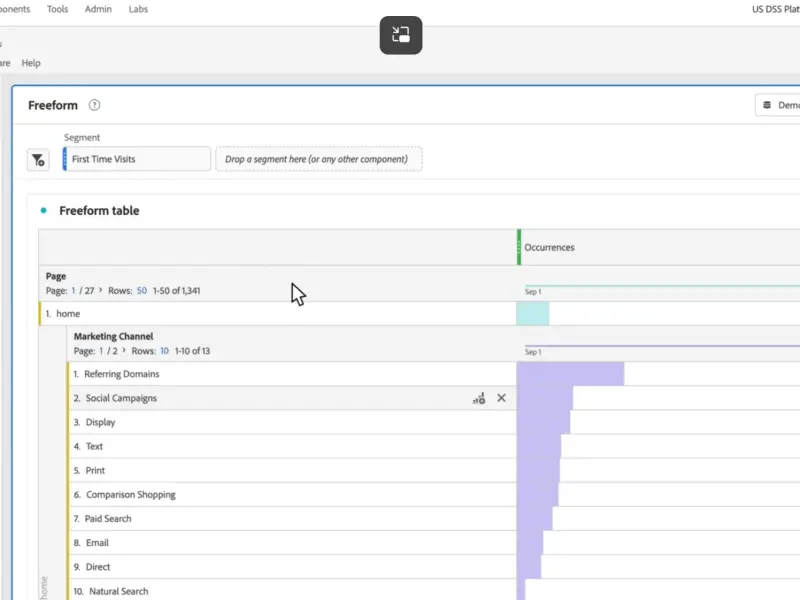Image resolution: width=800 pixels, height=600 pixels.
Task: Click the Page dimension header
Action: pos(56,276)
